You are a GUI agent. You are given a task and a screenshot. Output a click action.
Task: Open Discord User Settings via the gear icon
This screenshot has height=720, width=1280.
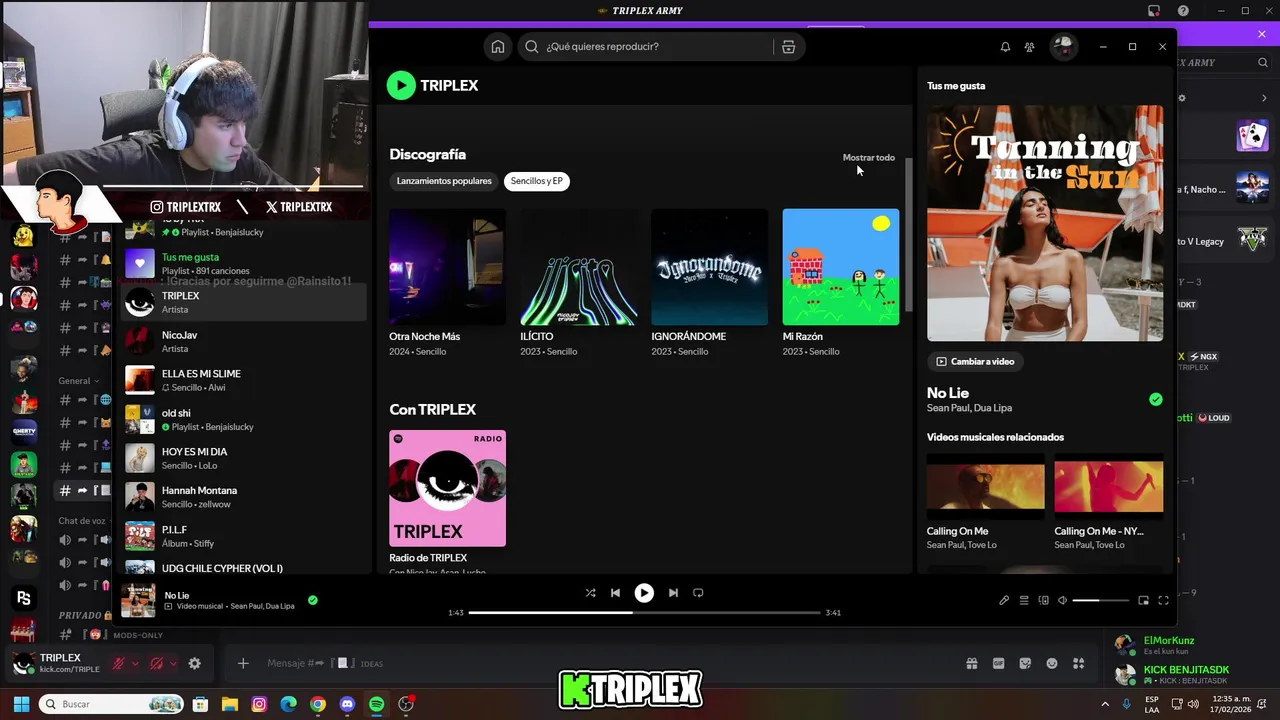click(x=194, y=663)
